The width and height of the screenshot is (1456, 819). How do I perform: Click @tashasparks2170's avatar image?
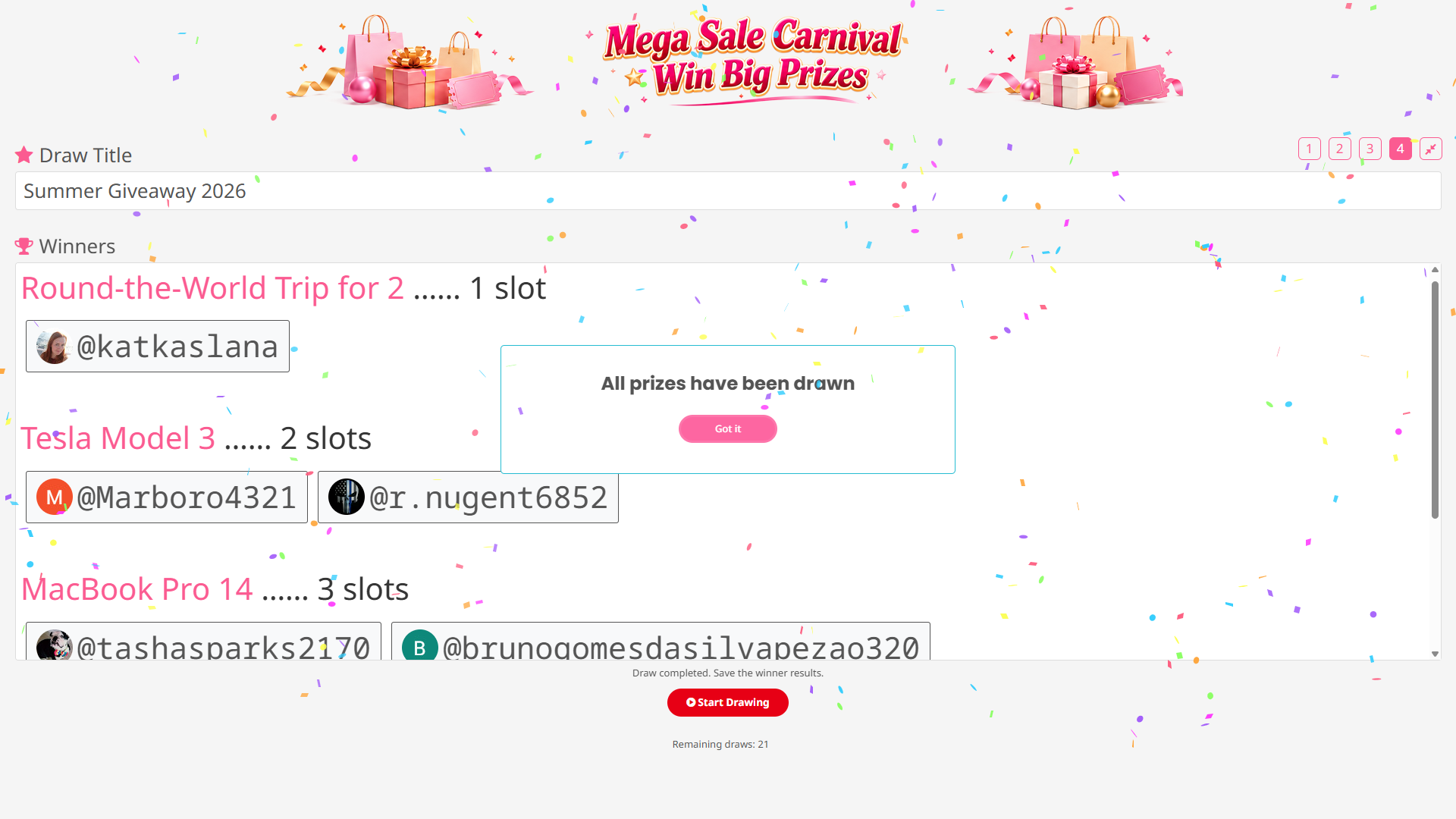55,645
